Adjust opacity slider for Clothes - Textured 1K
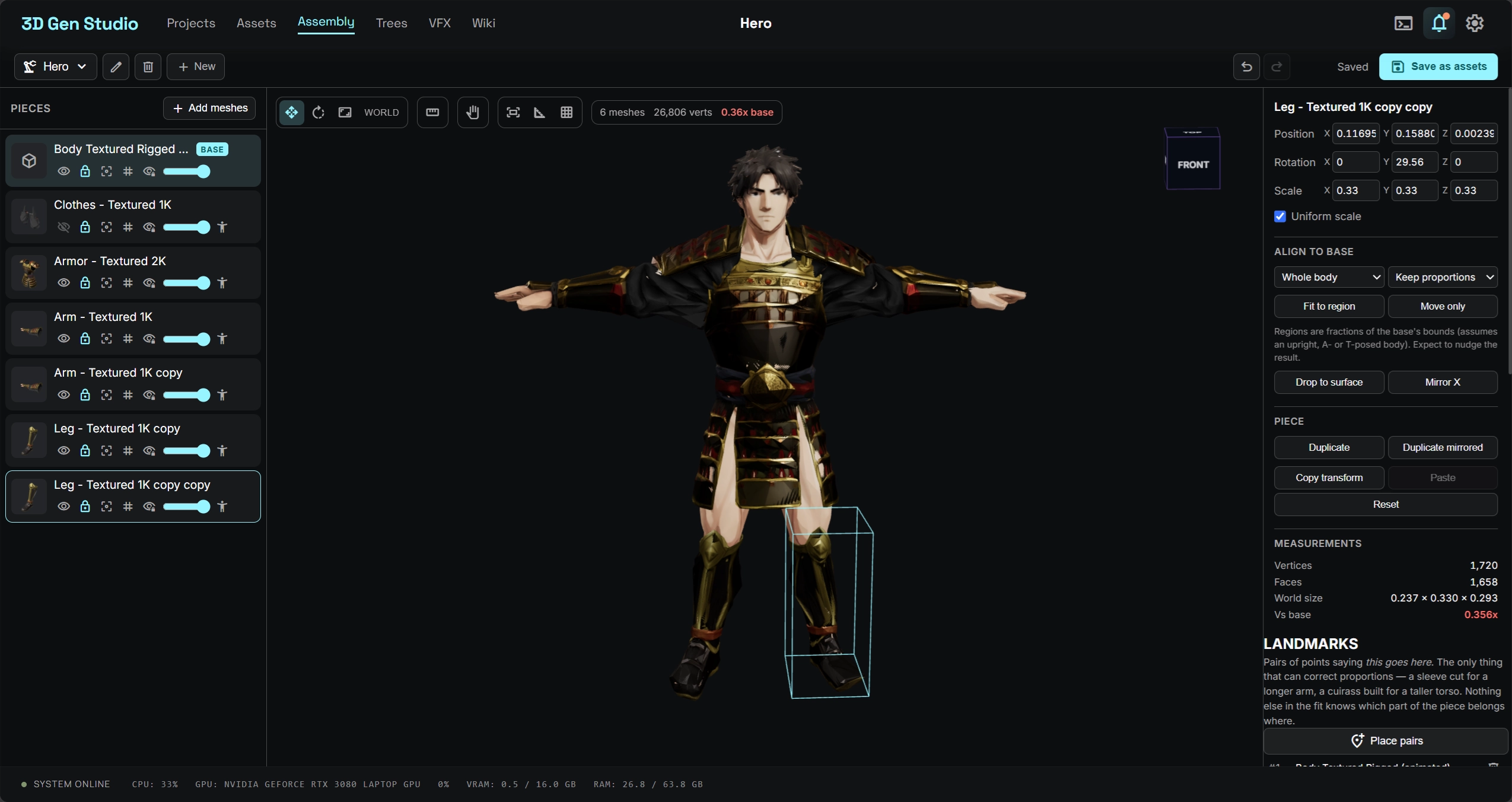Image resolution: width=1512 pixels, height=802 pixels. (x=186, y=227)
